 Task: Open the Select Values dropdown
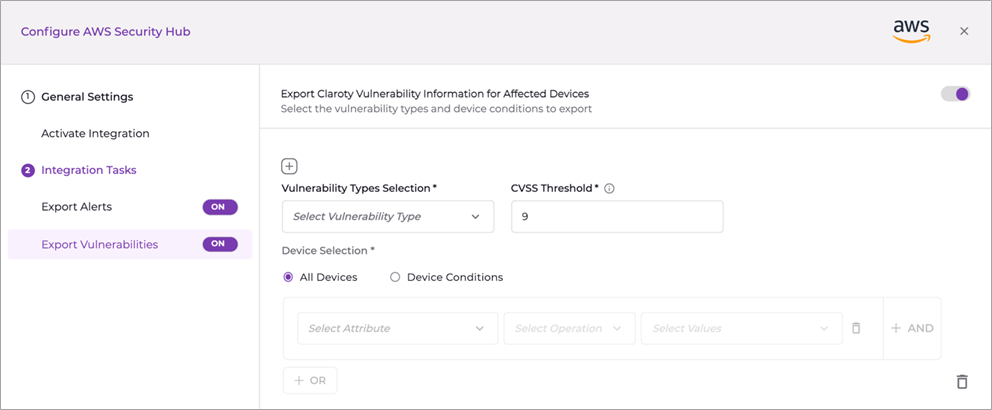[741, 328]
